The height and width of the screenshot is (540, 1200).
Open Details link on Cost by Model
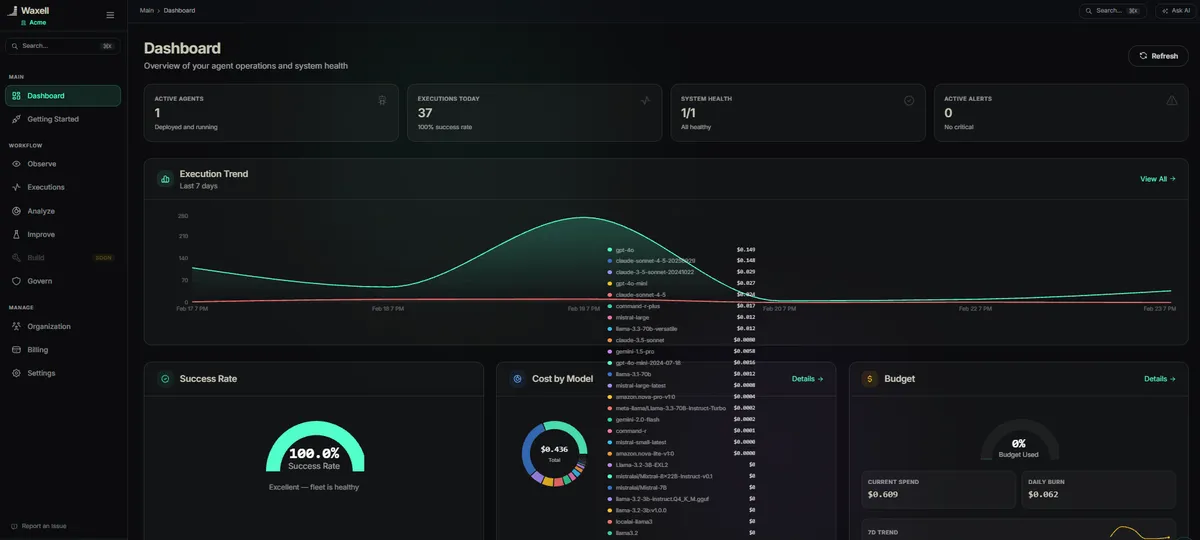[808, 379]
